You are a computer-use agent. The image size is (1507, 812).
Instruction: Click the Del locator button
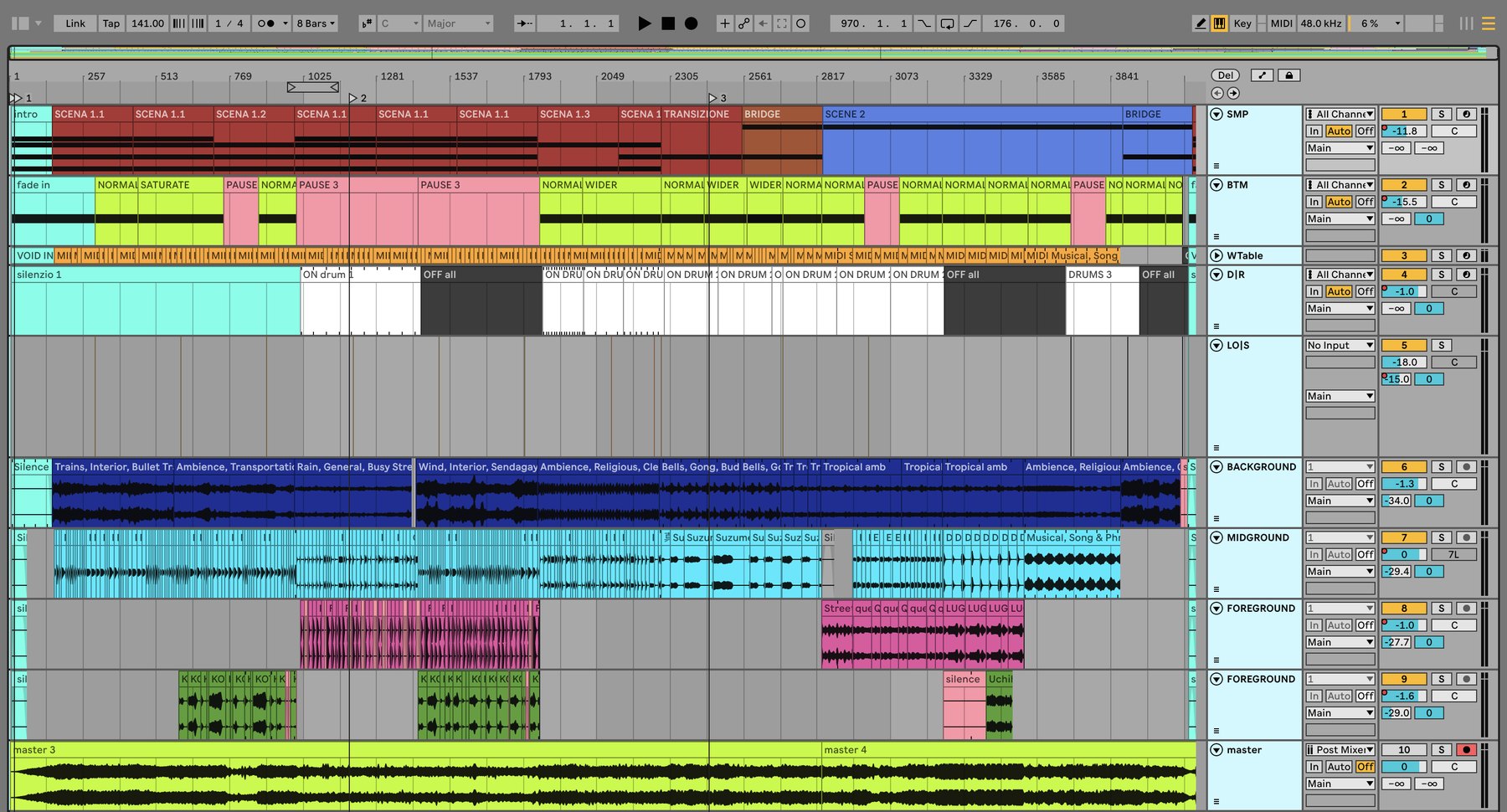click(1225, 75)
